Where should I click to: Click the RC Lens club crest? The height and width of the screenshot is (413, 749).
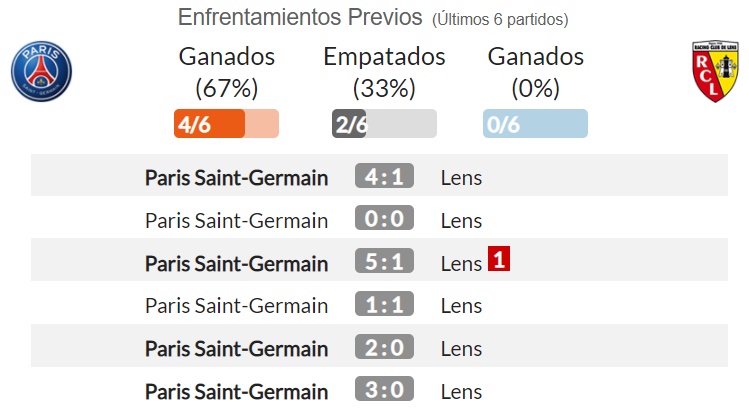pos(715,71)
